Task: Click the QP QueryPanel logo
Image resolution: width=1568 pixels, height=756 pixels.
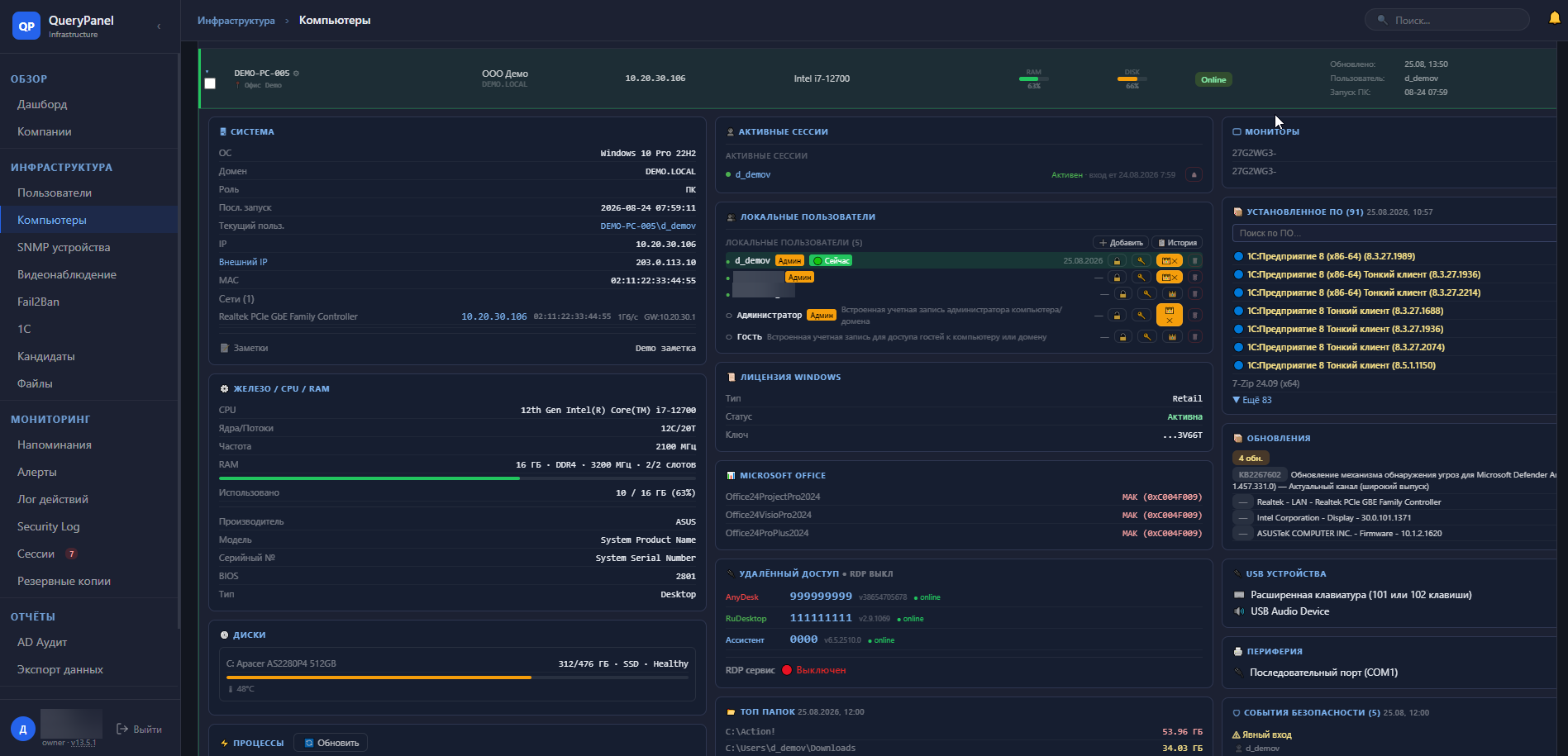Action: [27, 26]
